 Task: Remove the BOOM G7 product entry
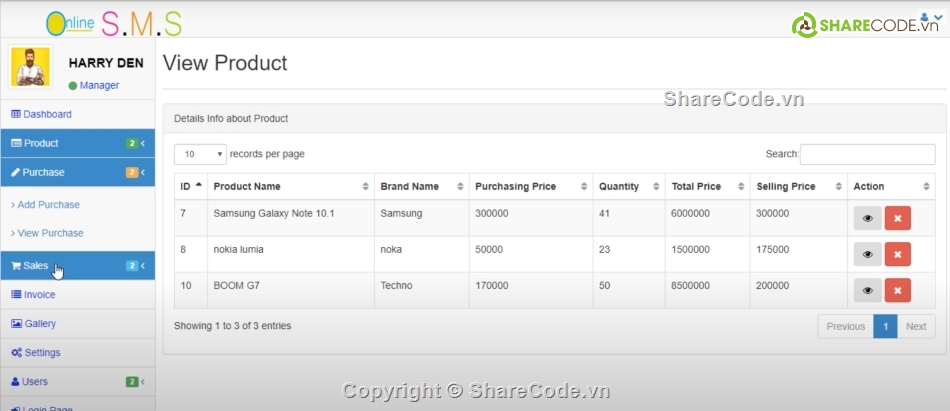coord(897,290)
